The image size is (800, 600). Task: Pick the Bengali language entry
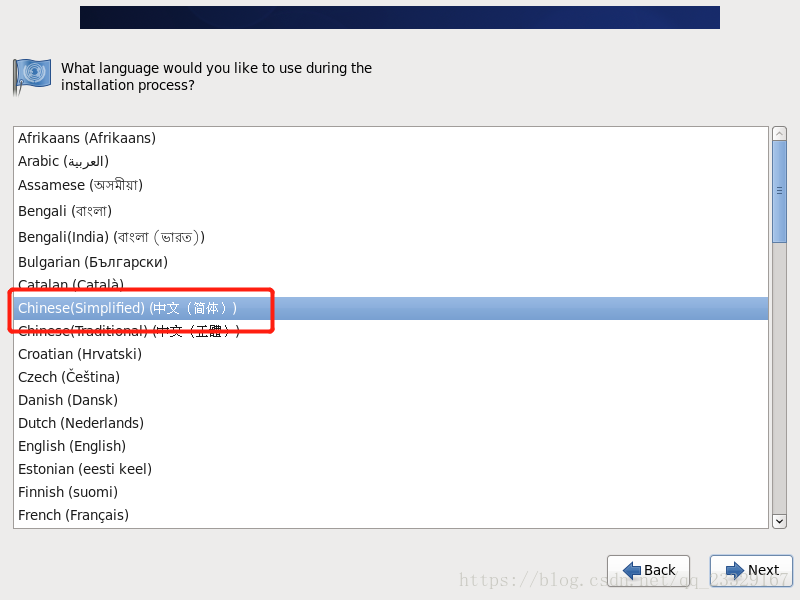[x=391, y=211]
